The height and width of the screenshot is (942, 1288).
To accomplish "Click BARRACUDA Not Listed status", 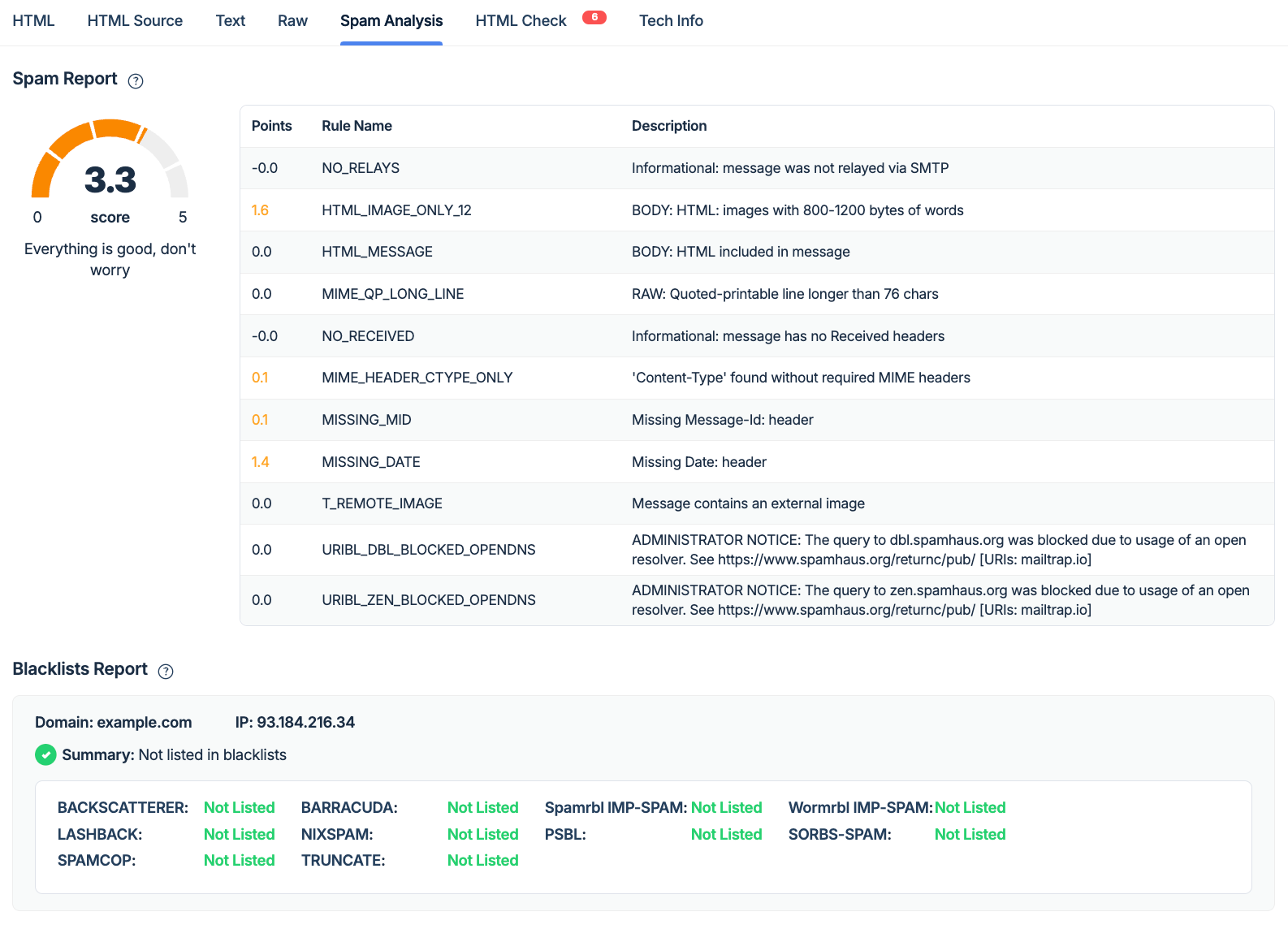I will tap(482, 808).
